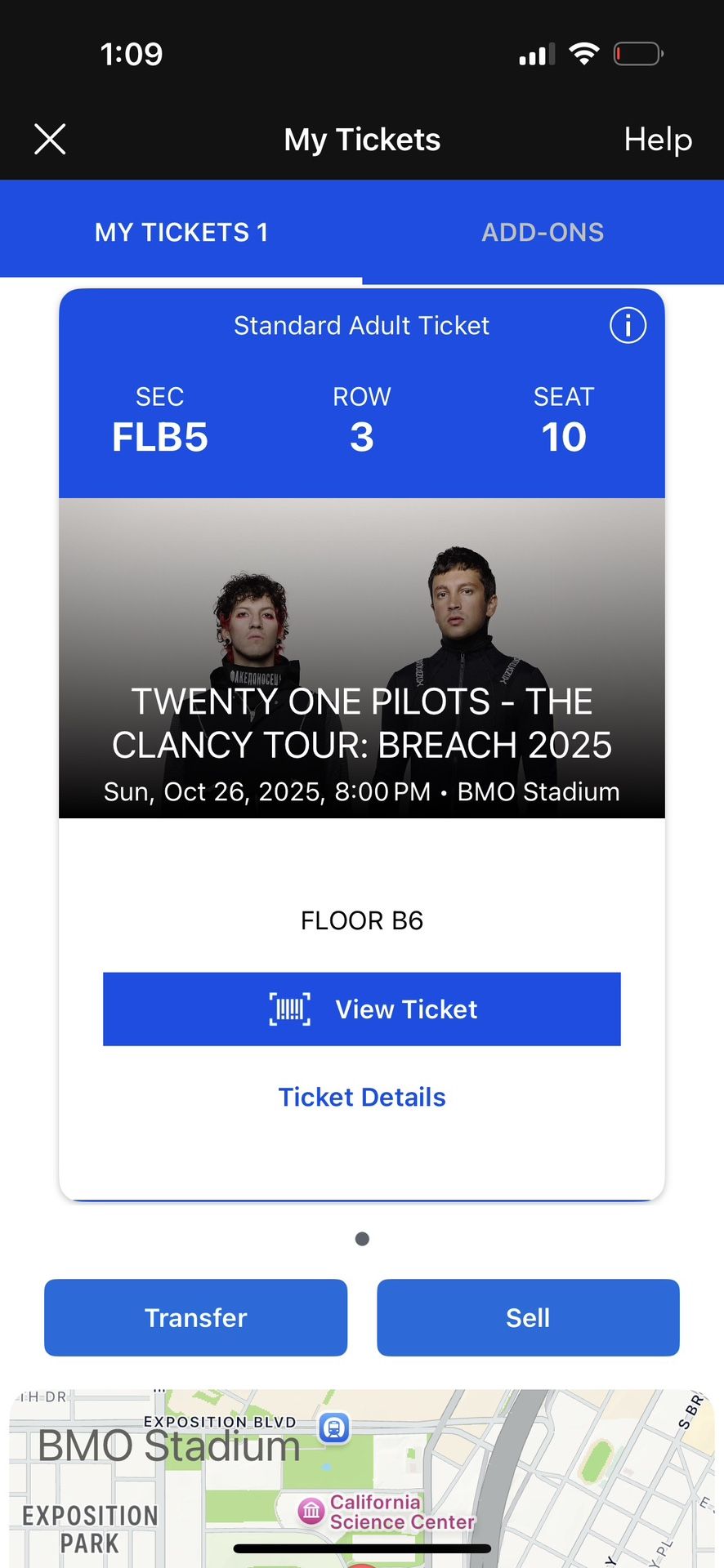724x1568 pixels.
Task: Tap the cellular signal bars icon
Action: tap(537, 55)
